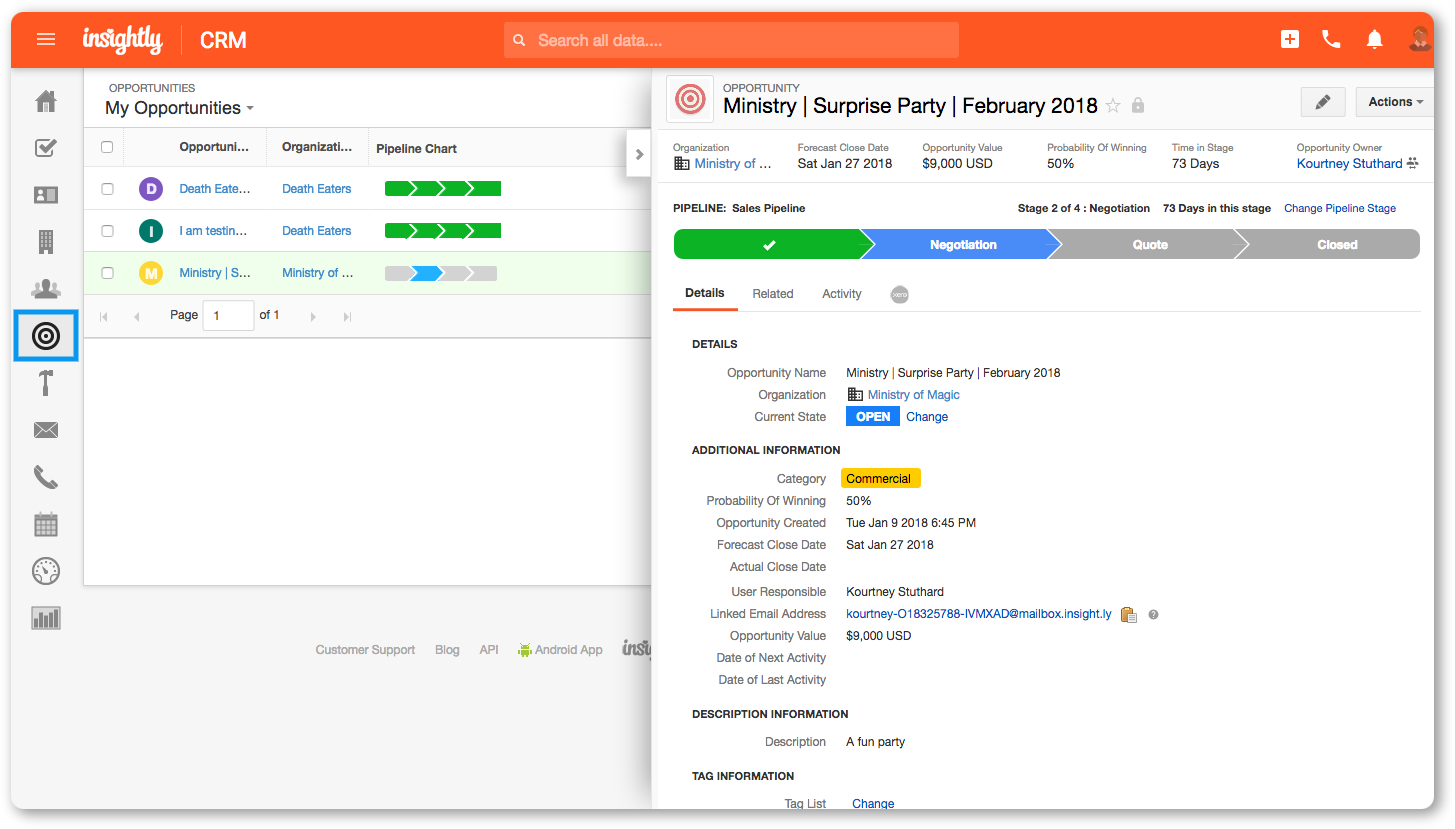Open the My Opportunities view dropdown
The height and width of the screenshot is (829, 1455).
point(180,108)
